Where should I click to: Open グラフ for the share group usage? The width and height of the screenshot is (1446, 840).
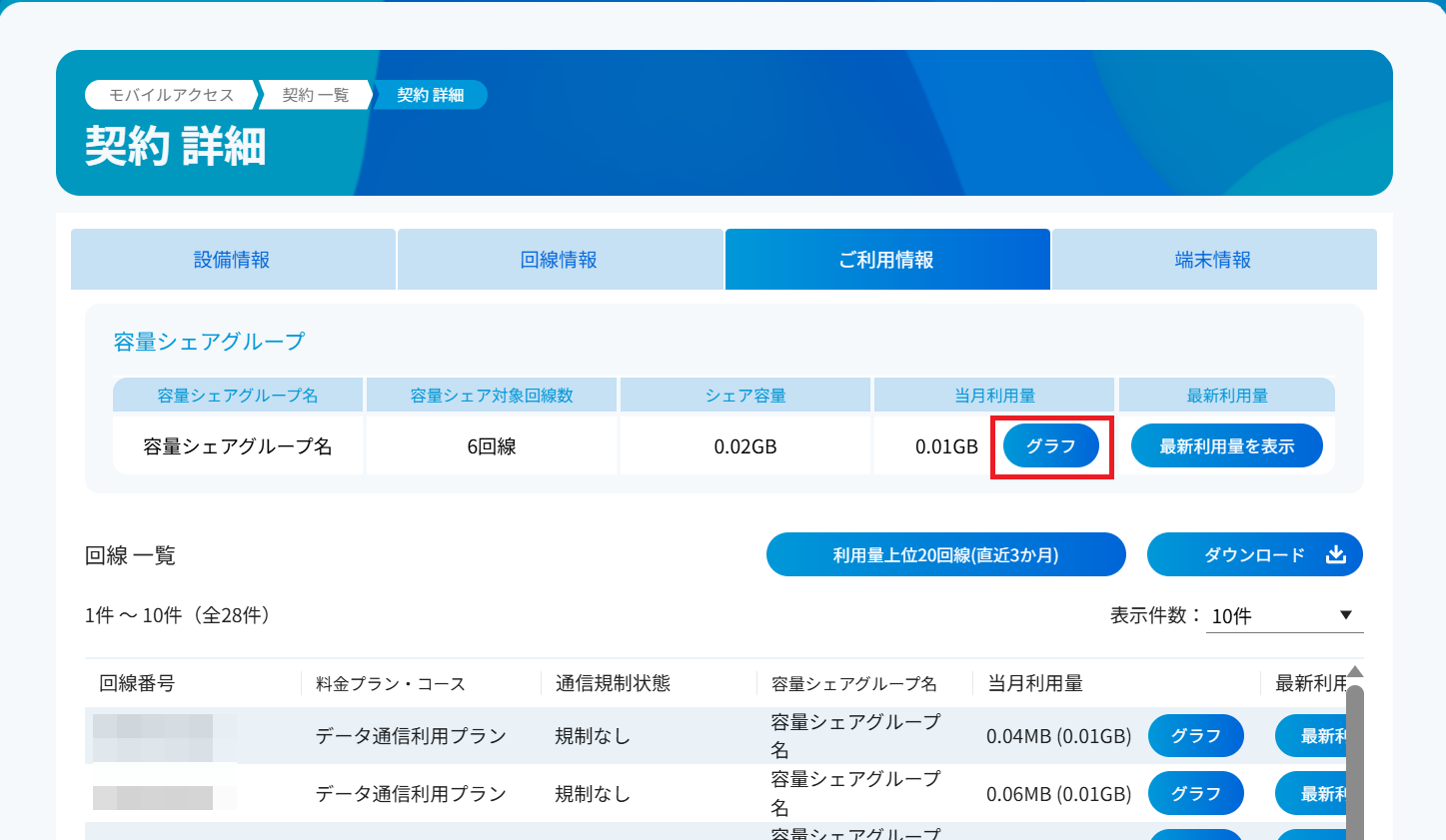(1051, 446)
